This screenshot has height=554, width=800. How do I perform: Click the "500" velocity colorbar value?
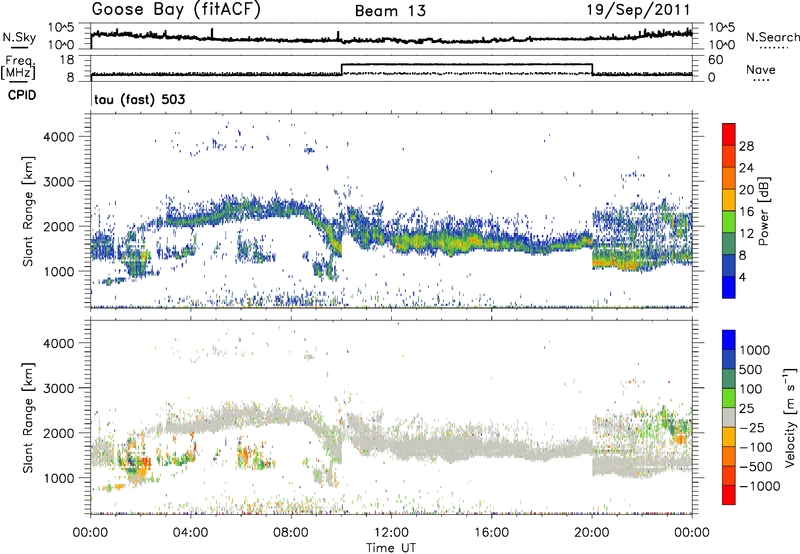[753, 369]
